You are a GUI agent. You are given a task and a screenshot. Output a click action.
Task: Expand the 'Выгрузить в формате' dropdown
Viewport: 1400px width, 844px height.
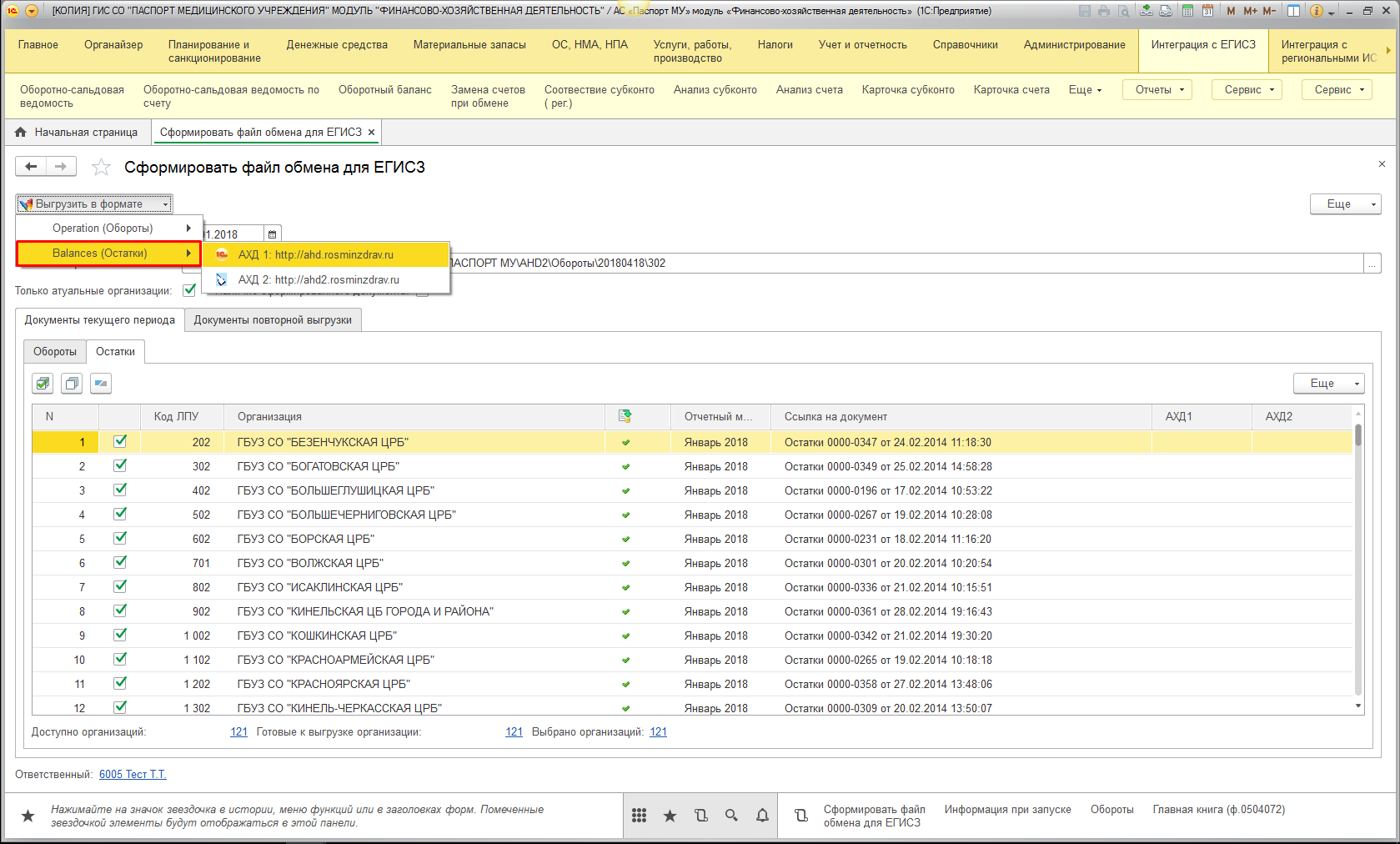(x=94, y=204)
